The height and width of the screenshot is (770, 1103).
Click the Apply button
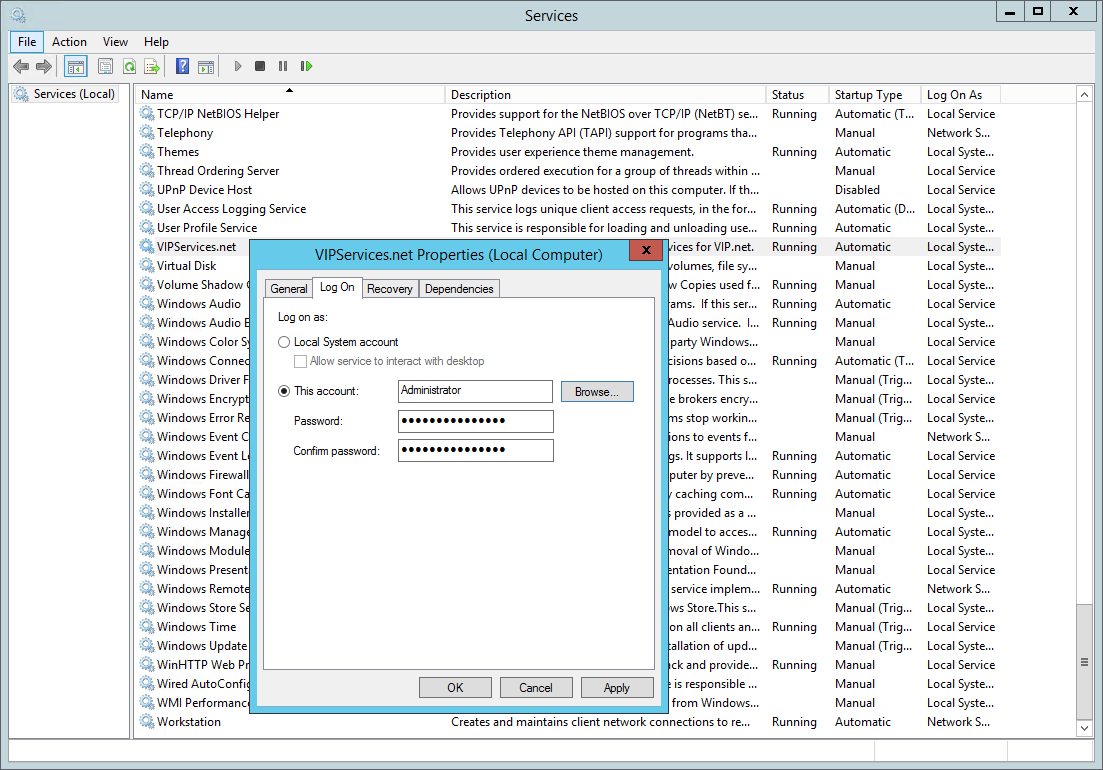click(617, 687)
